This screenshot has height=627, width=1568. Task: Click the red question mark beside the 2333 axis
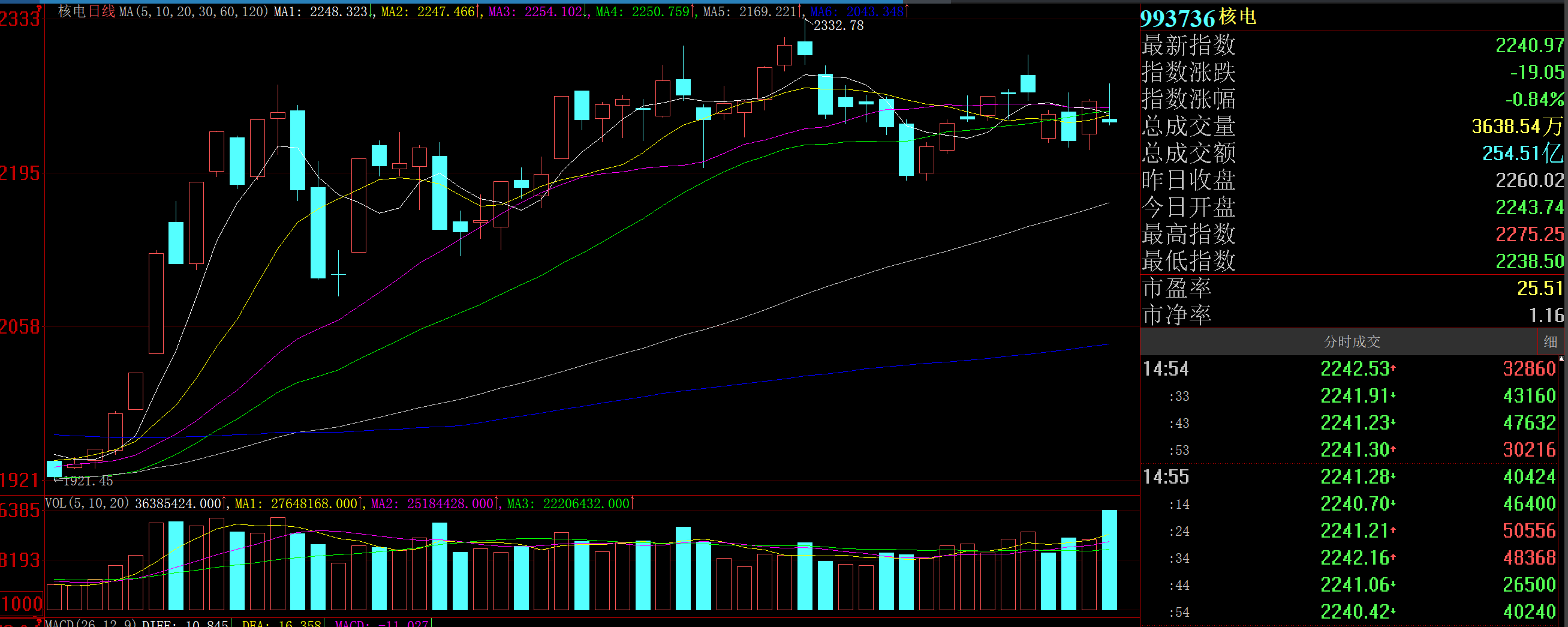pyautogui.click(x=40, y=8)
